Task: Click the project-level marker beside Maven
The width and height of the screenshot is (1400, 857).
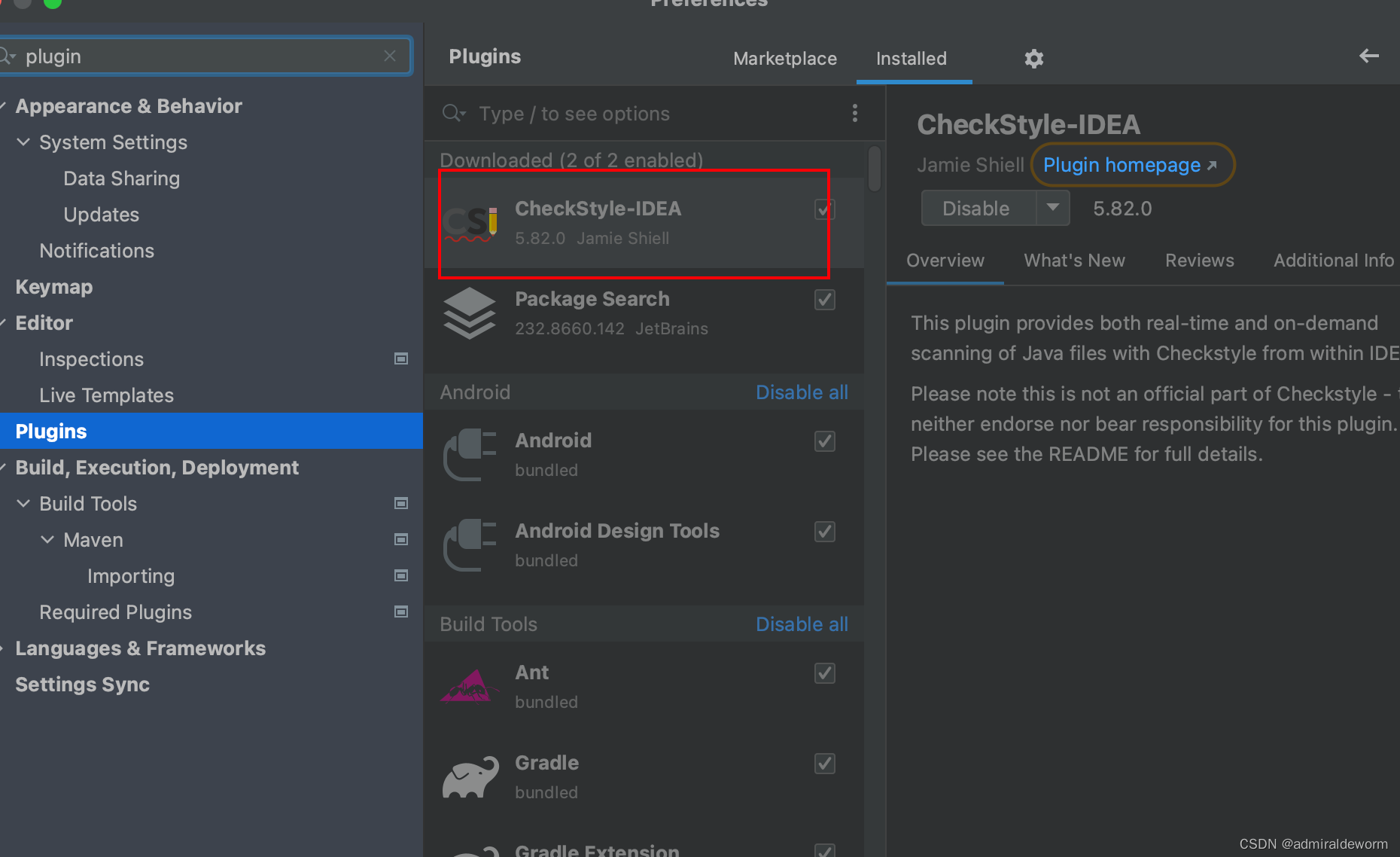Action: [x=401, y=539]
